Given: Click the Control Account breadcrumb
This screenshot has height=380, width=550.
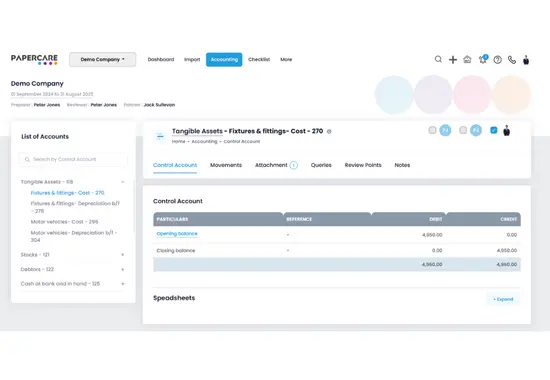Looking at the screenshot, I should coord(242,141).
